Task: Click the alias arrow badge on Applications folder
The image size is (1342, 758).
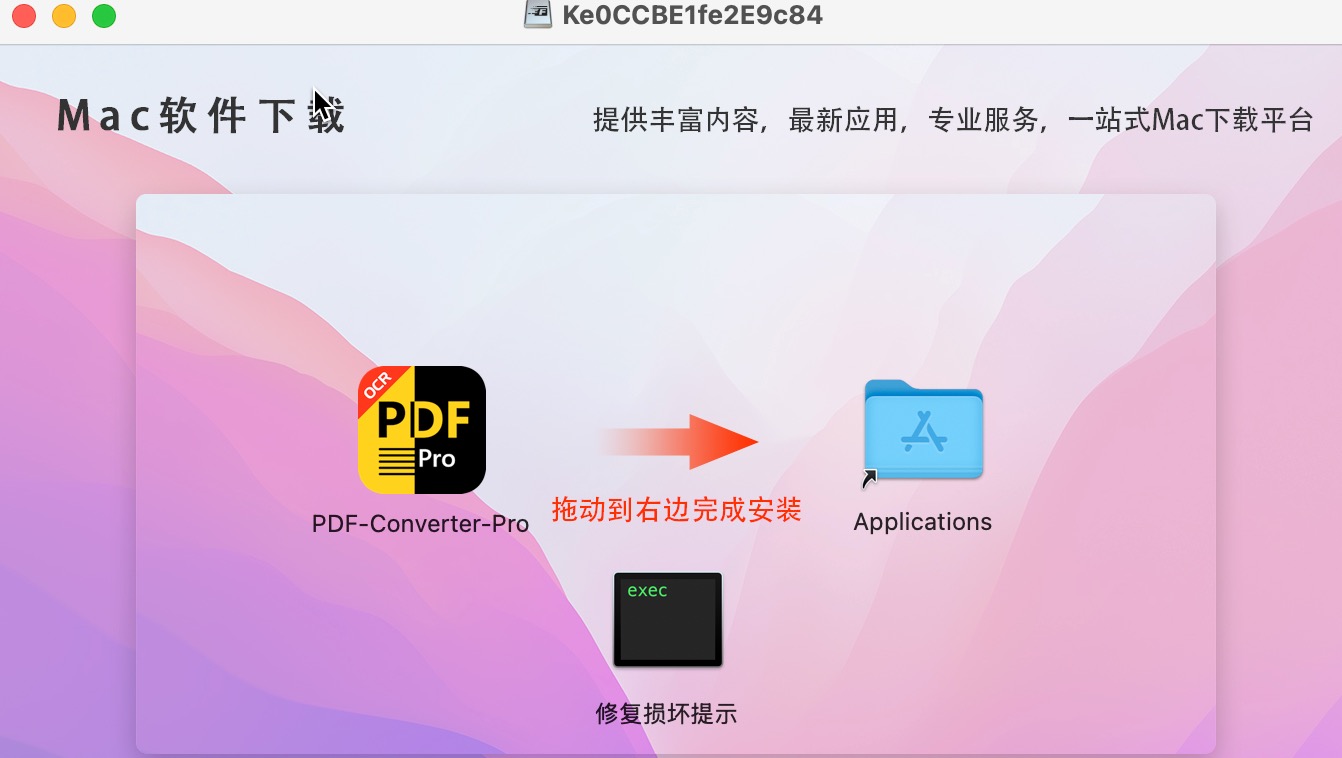Action: (x=870, y=480)
